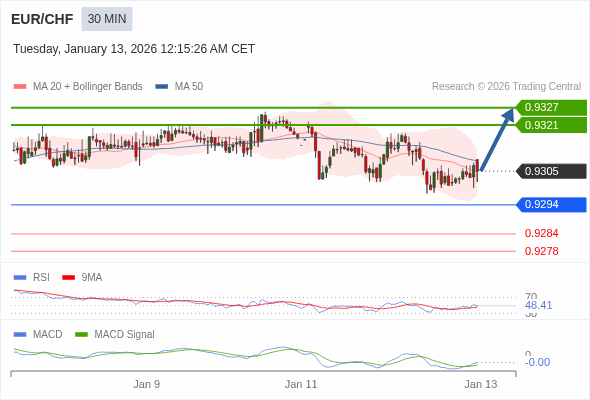Click the MACD value -0.00
Screen dimensions: 590x400
coord(537,362)
